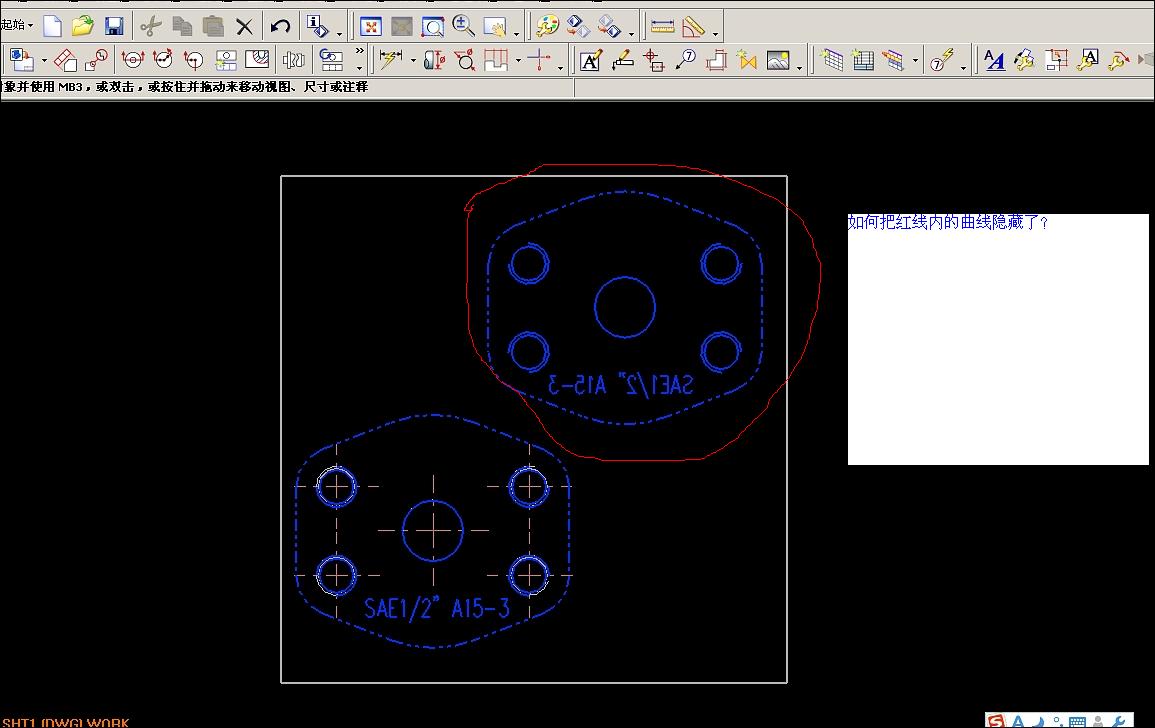1155x728 pixels.
Task: Click the measure distance ruler icon
Action: [662, 27]
